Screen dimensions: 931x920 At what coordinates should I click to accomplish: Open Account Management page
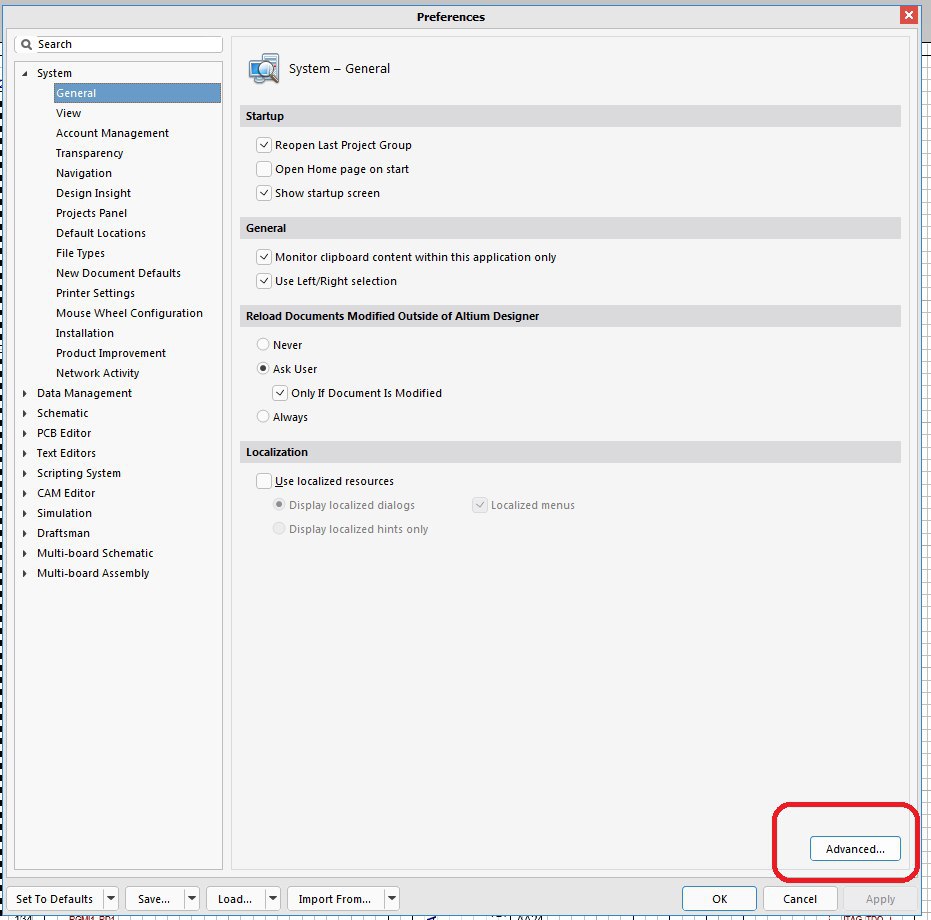pos(112,133)
